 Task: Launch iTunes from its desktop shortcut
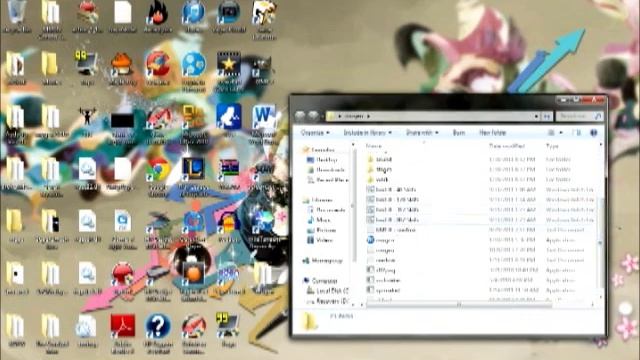[x=193, y=16]
